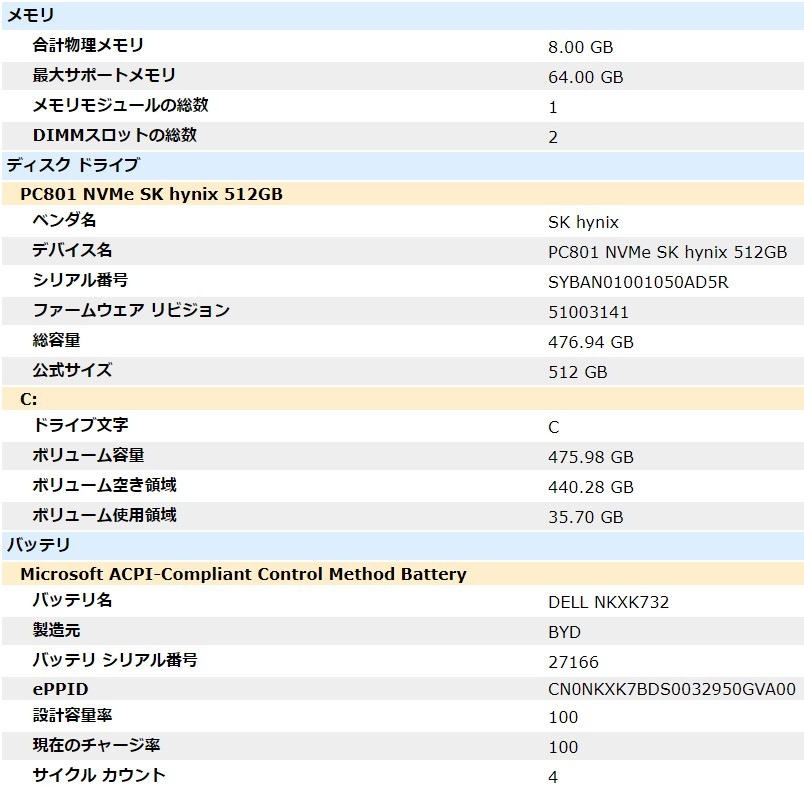The image size is (804, 786).
Task: Click the 100 value beside 現在のチャージ率
Action: coord(563,748)
